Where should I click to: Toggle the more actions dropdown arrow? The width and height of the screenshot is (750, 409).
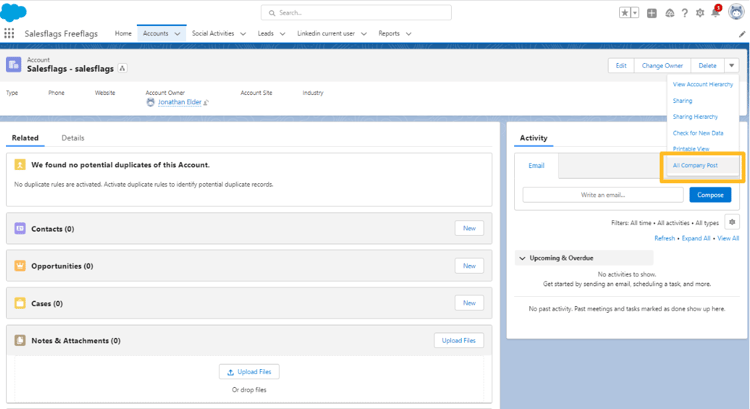(731, 66)
